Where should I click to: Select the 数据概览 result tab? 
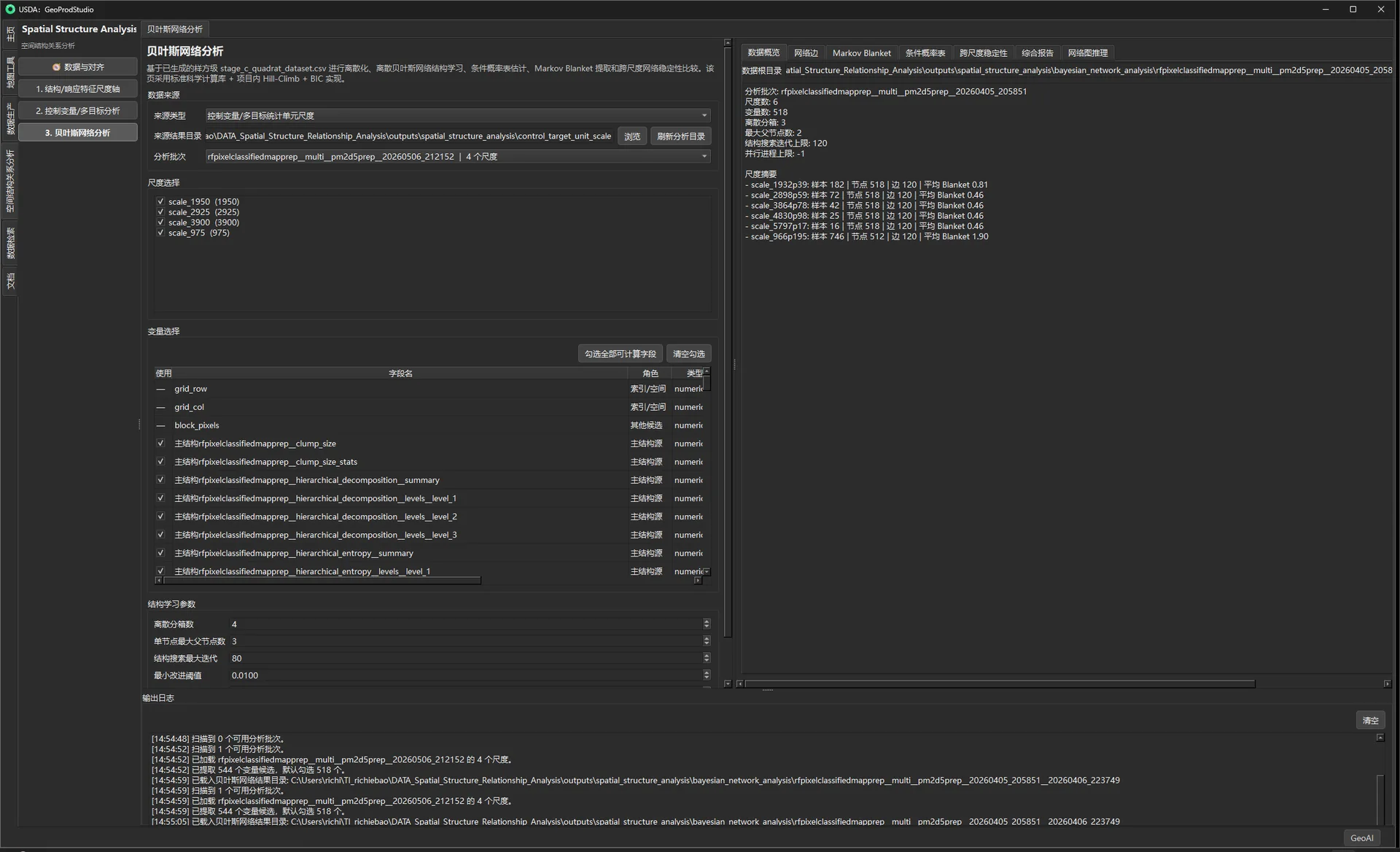pyautogui.click(x=763, y=53)
